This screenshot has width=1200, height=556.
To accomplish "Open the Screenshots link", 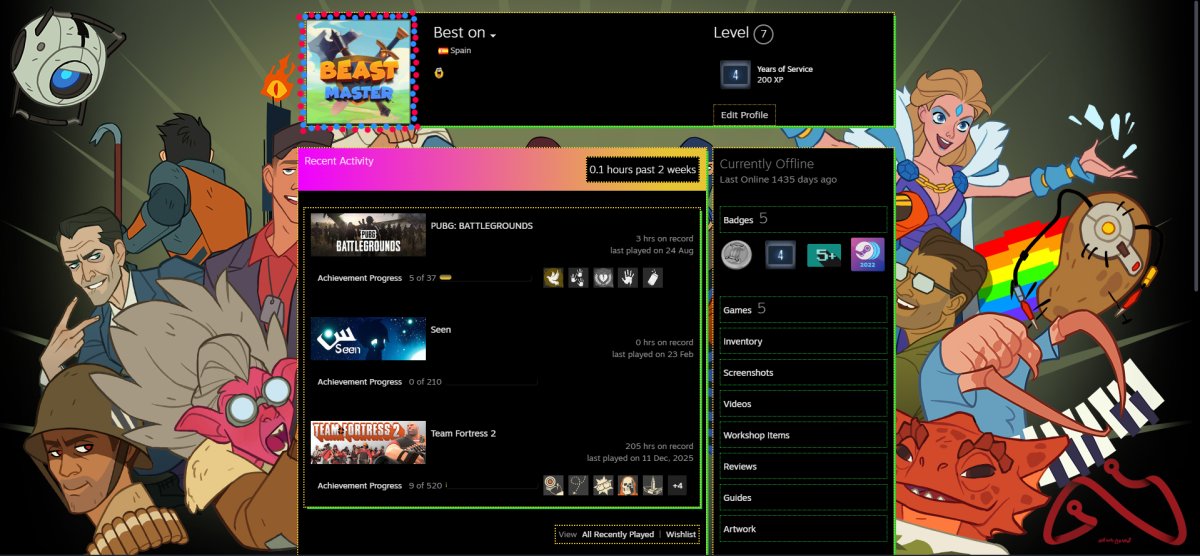I will click(803, 373).
